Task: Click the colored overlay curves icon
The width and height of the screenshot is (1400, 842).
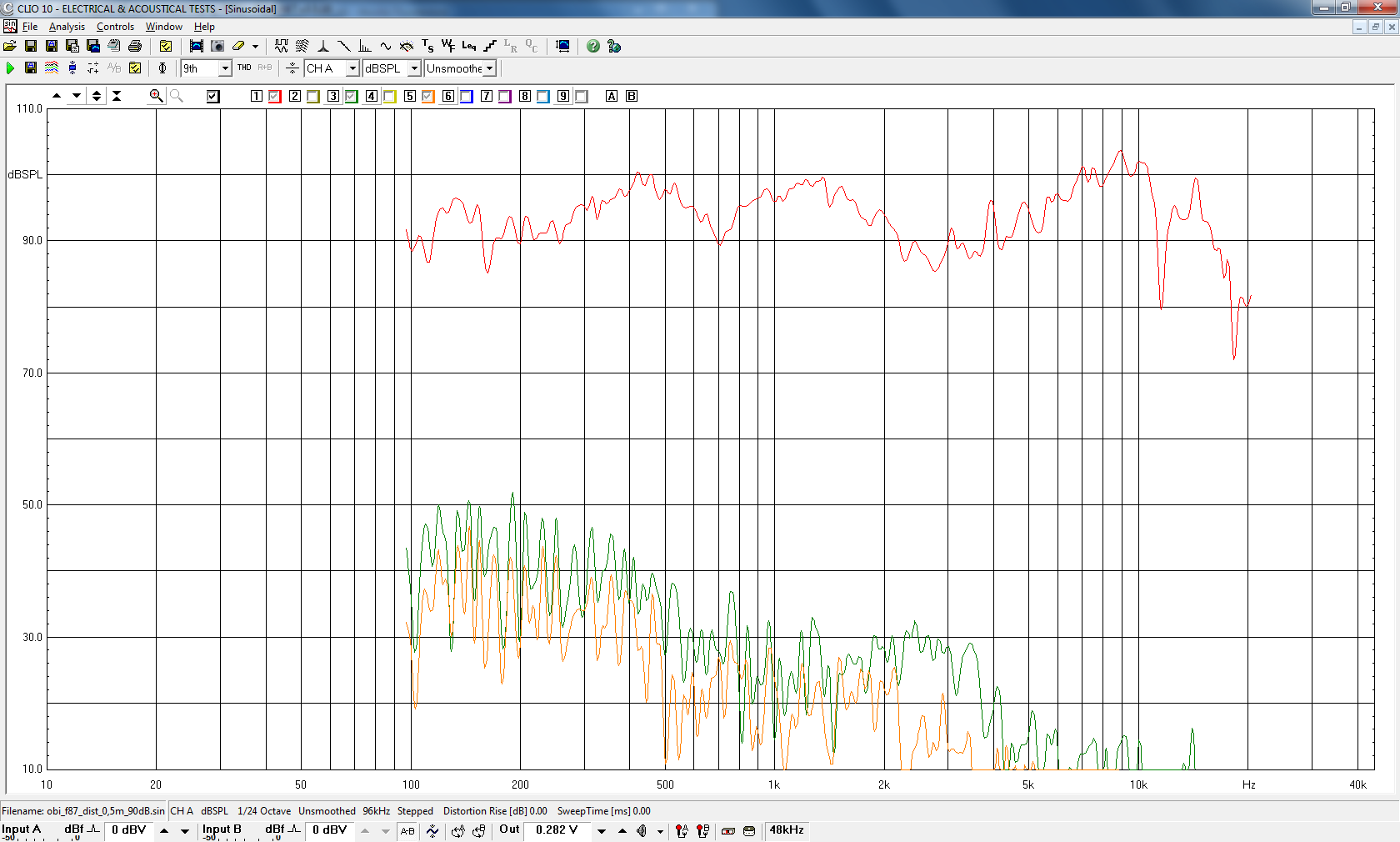Action: tap(52, 68)
